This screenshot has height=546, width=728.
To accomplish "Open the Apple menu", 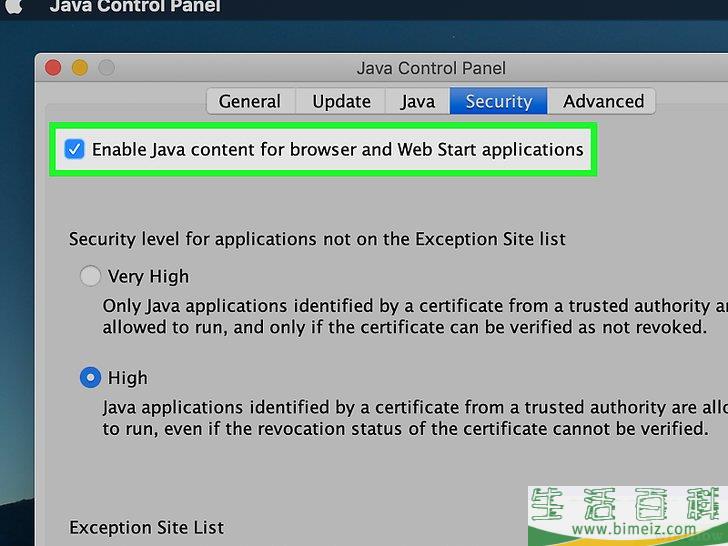I will coord(13,6).
